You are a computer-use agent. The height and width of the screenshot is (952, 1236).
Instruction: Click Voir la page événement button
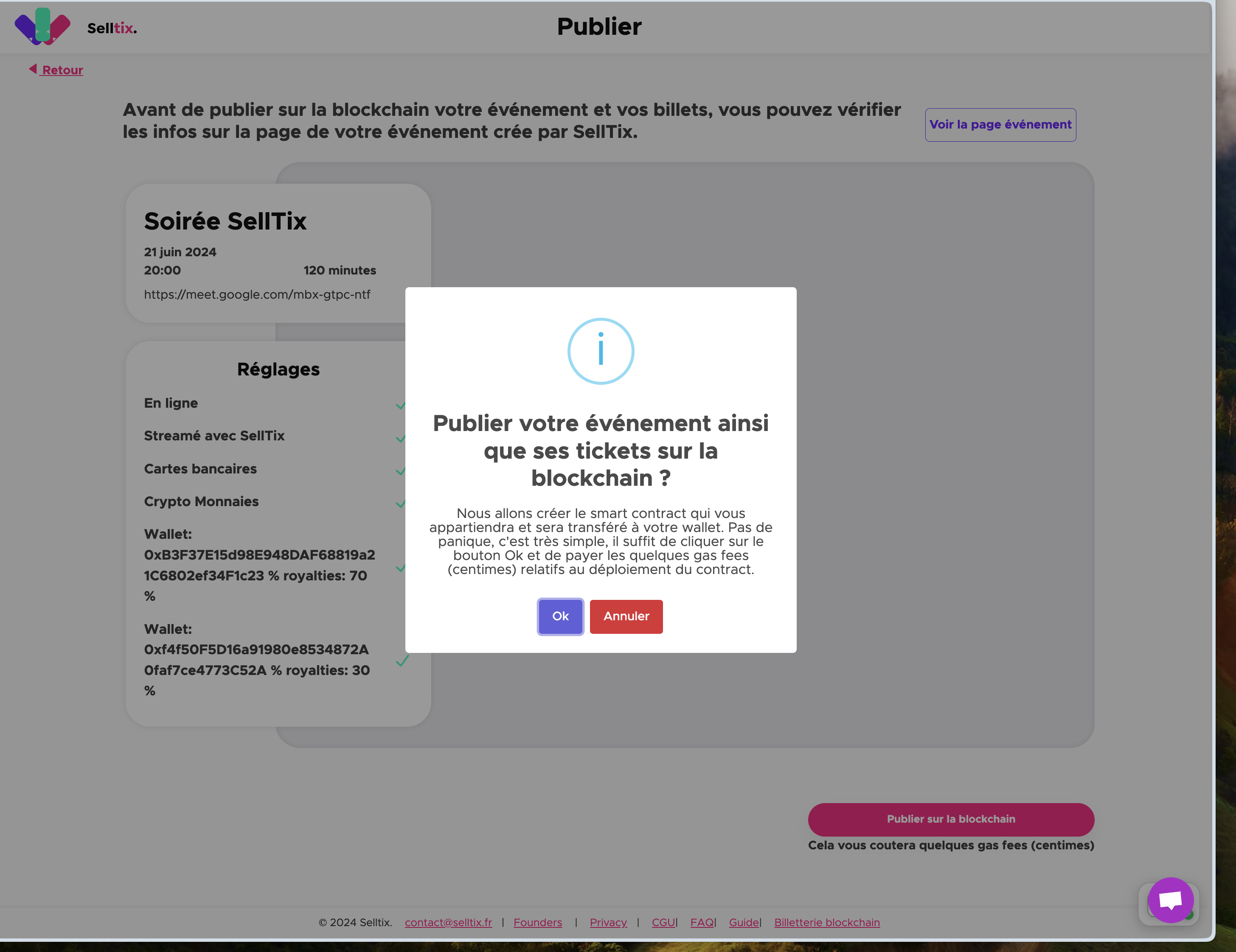1000,124
